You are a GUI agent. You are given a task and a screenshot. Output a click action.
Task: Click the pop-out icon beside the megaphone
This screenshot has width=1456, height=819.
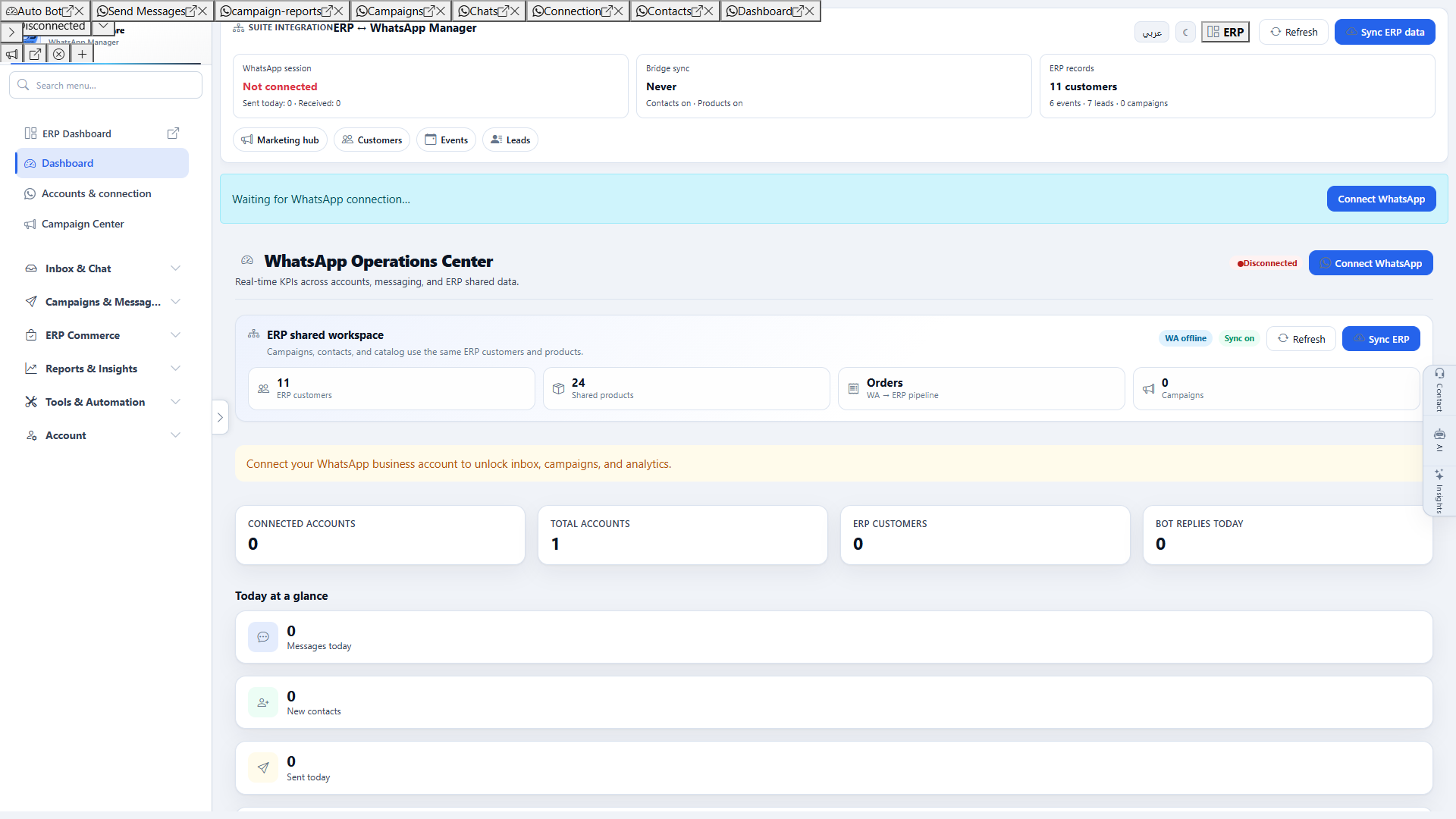(x=36, y=54)
